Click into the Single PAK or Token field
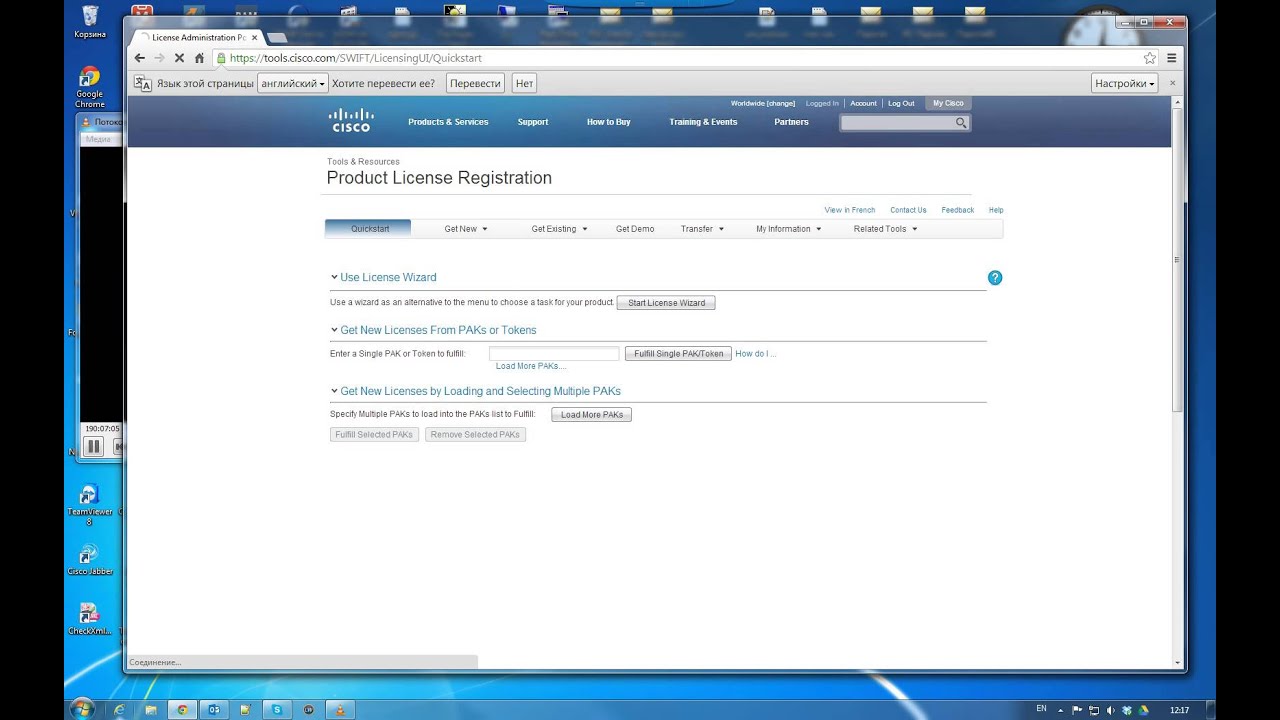The width and height of the screenshot is (1280, 720). pyautogui.click(x=554, y=354)
